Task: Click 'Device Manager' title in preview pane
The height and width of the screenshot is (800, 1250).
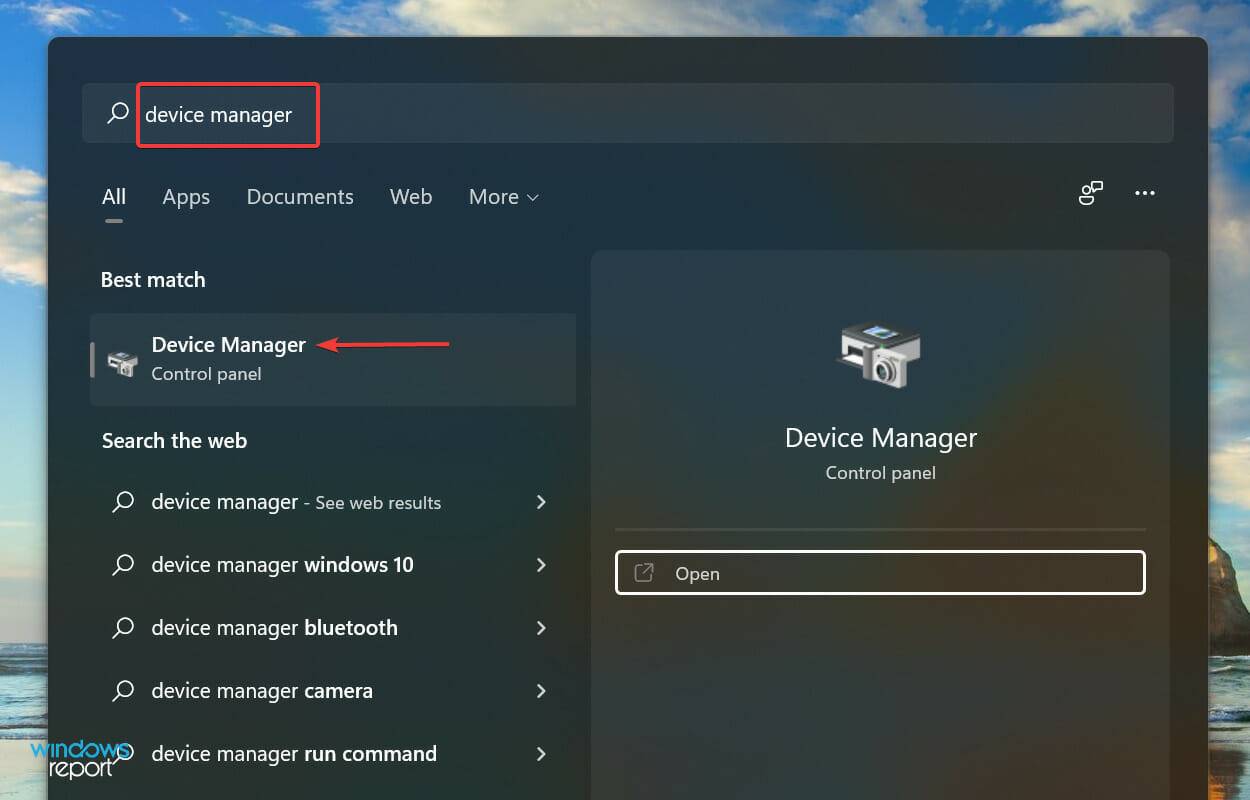Action: pos(881,438)
